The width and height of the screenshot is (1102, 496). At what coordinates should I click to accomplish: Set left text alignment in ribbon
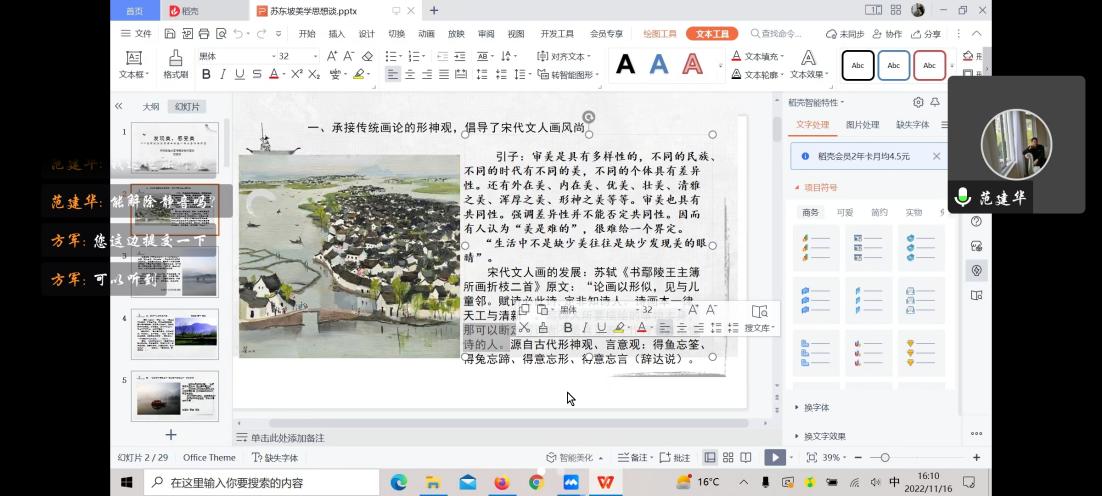[393, 74]
